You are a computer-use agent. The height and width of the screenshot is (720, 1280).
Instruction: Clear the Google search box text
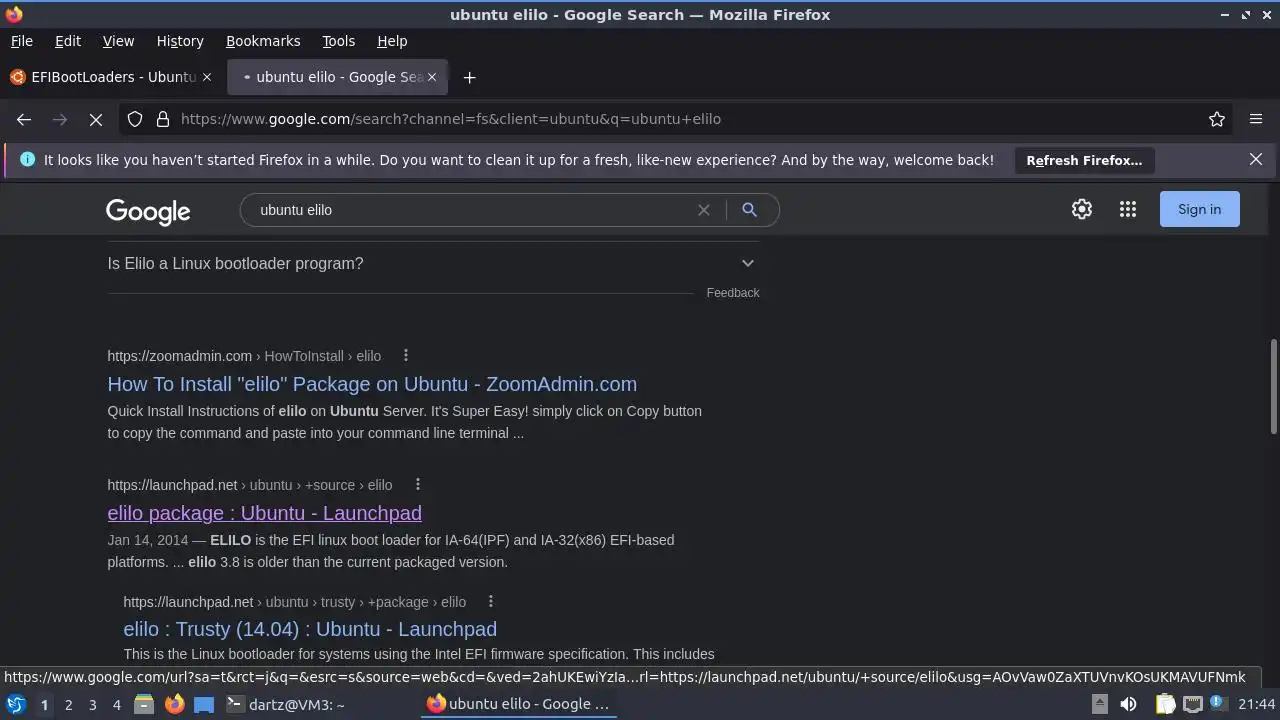pos(704,210)
